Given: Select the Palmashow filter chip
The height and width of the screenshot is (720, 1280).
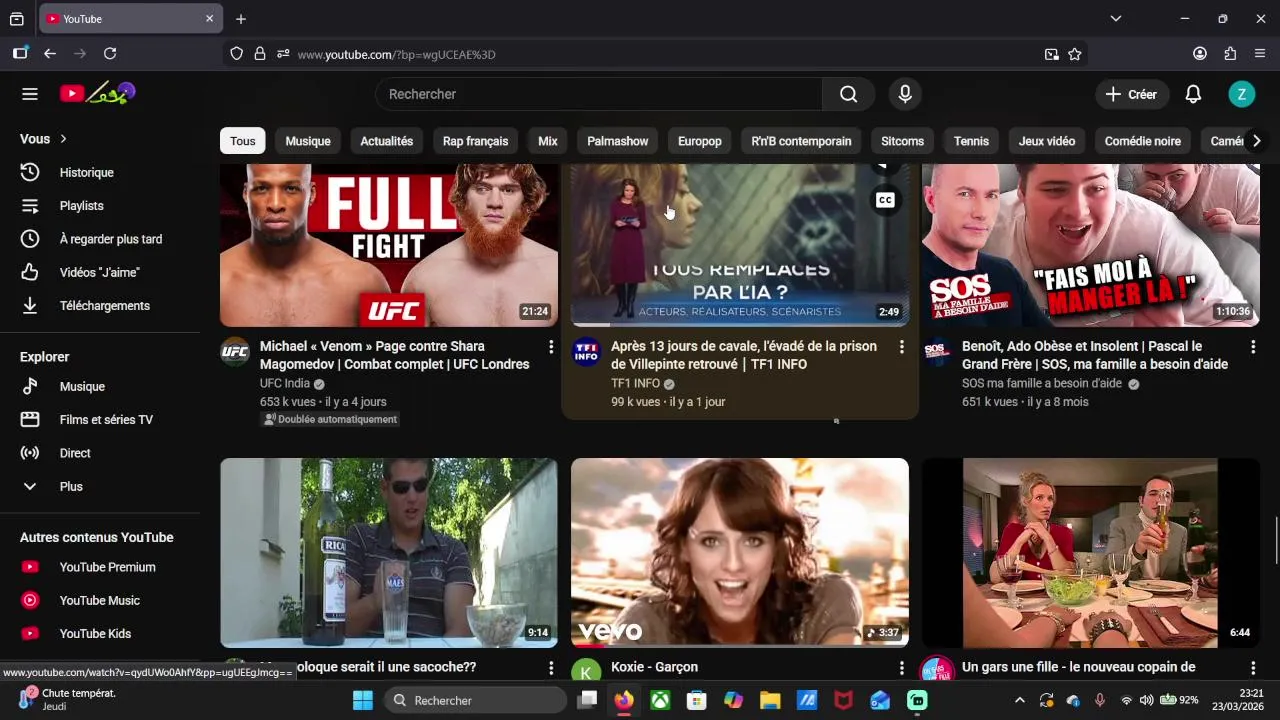Looking at the screenshot, I should coord(617,141).
